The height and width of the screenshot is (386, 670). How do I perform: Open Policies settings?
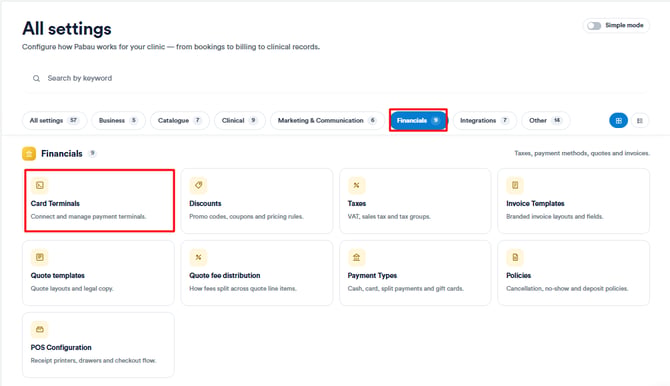(x=573, y=273)
